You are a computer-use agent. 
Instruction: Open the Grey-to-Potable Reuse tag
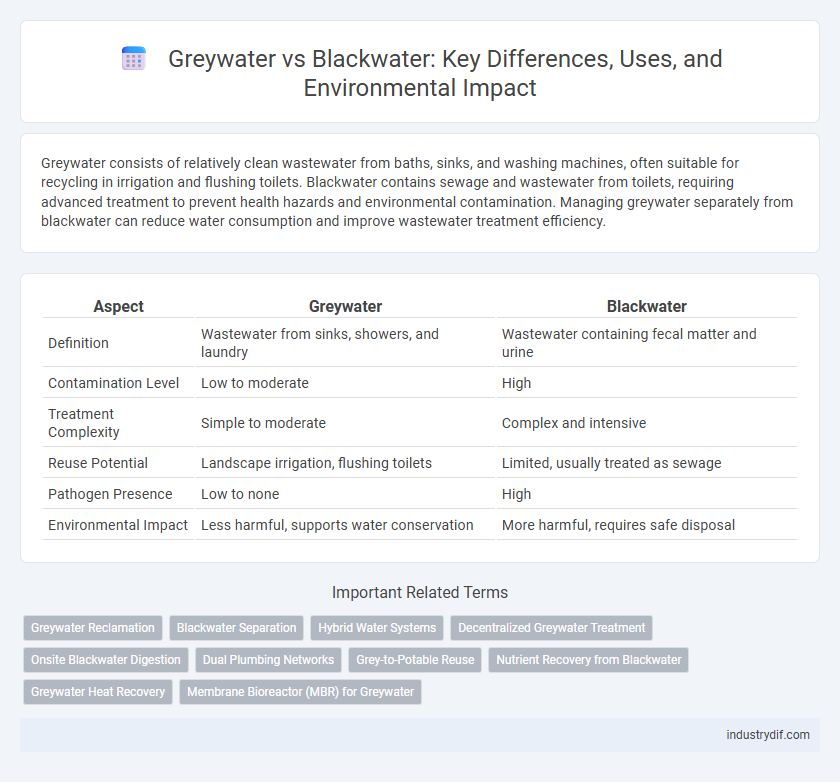[415, 660]
